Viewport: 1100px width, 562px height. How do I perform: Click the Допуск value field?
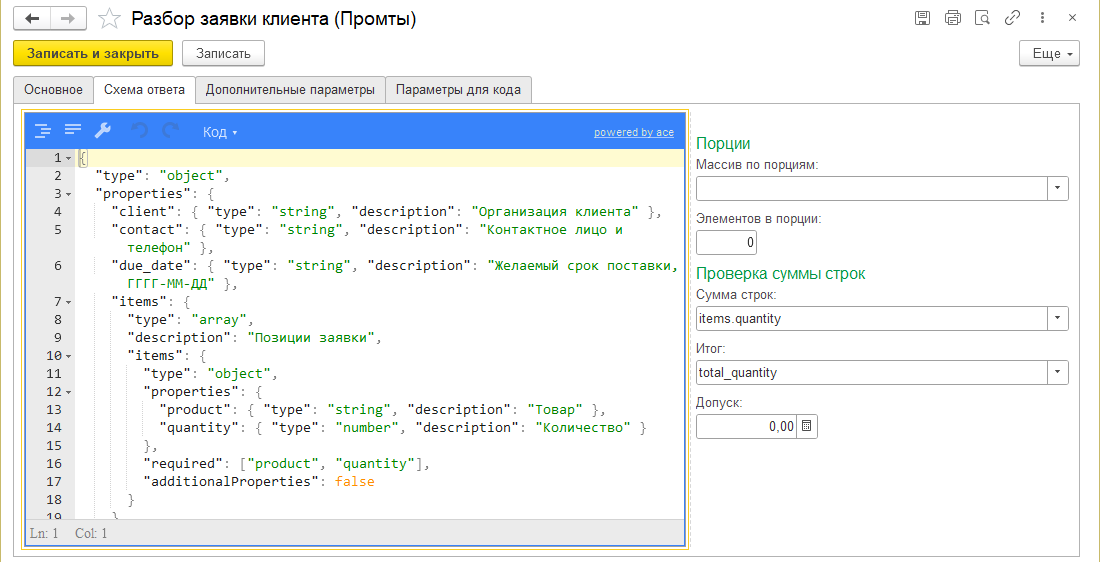click(x=747, y=426)
